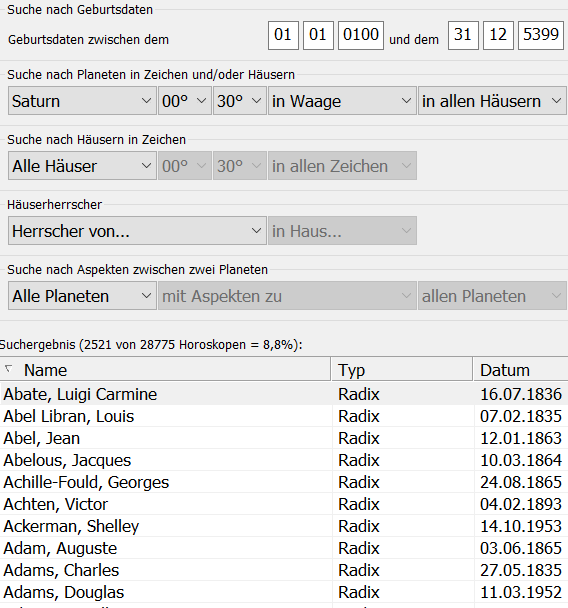Click the start year field '0100'
This screenshot has height=608, width=568.
(x=361, y=35)
